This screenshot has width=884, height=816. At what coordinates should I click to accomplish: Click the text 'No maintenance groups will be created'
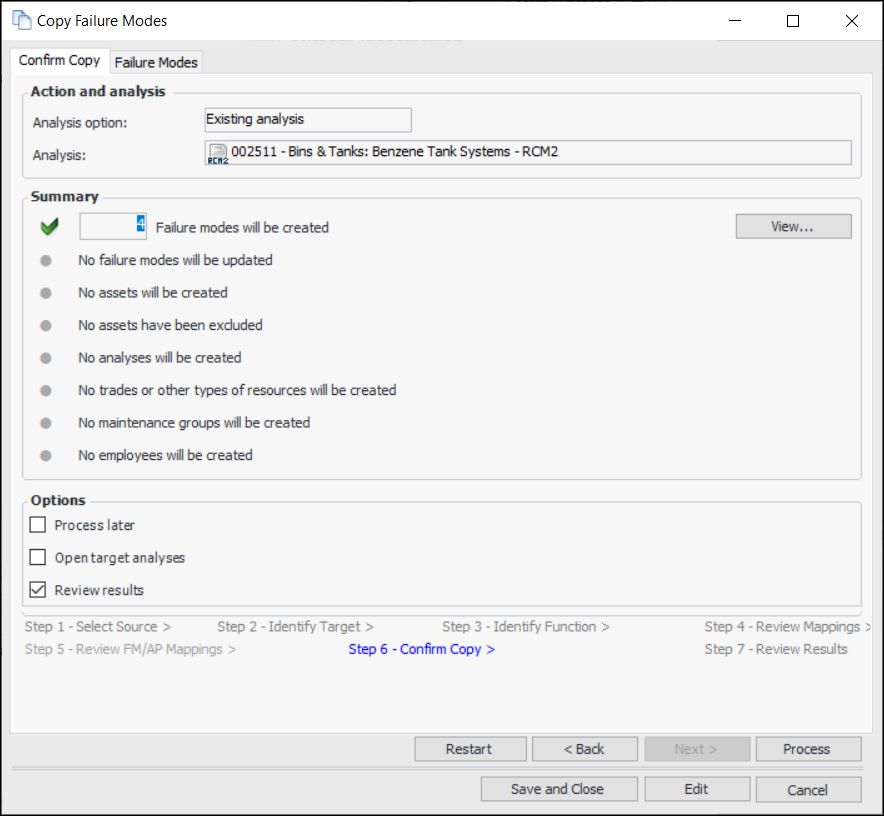[194, 422]
